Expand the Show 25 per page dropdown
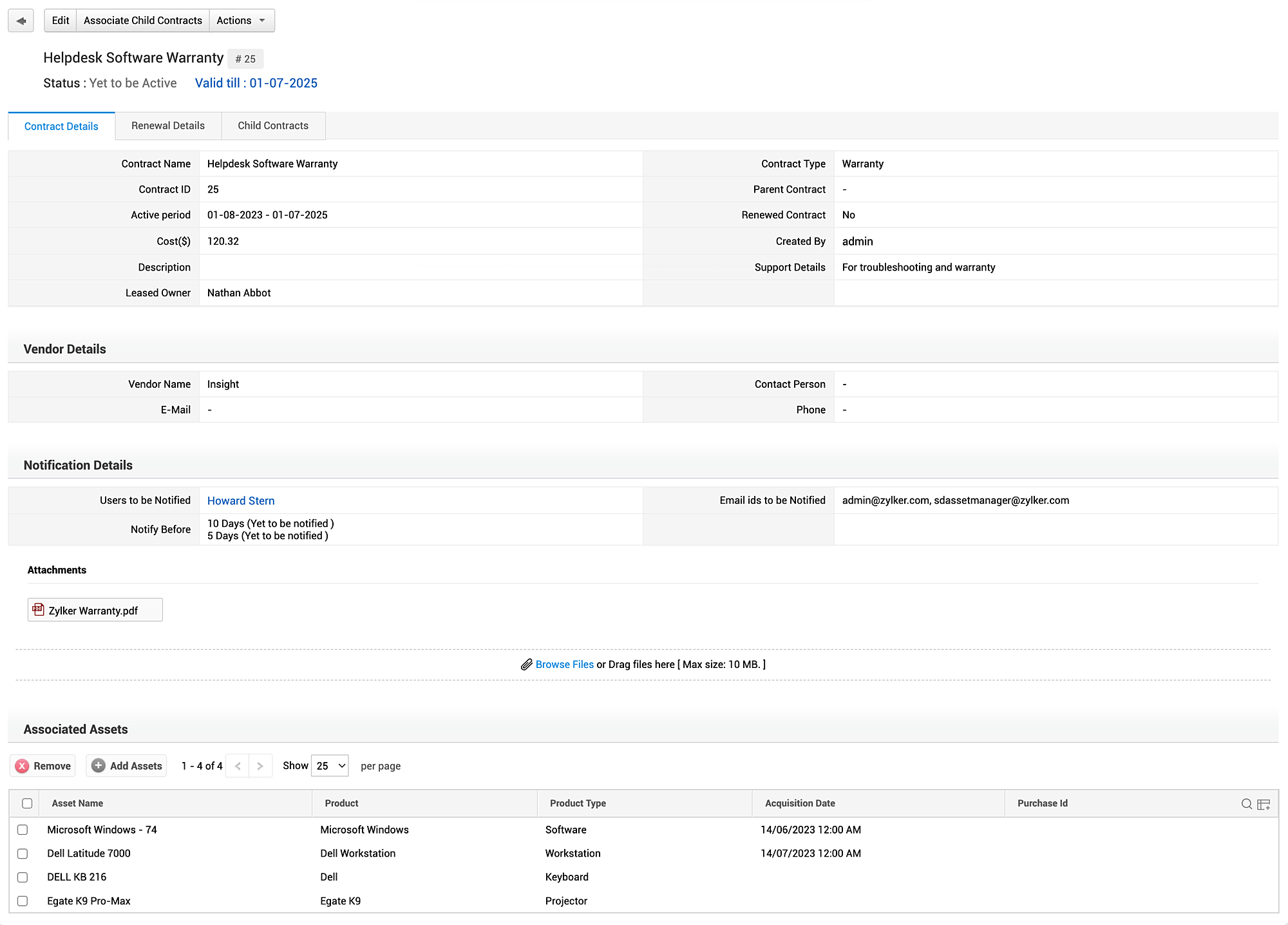This screenshot has height=925, width=1288. (330, 766)
